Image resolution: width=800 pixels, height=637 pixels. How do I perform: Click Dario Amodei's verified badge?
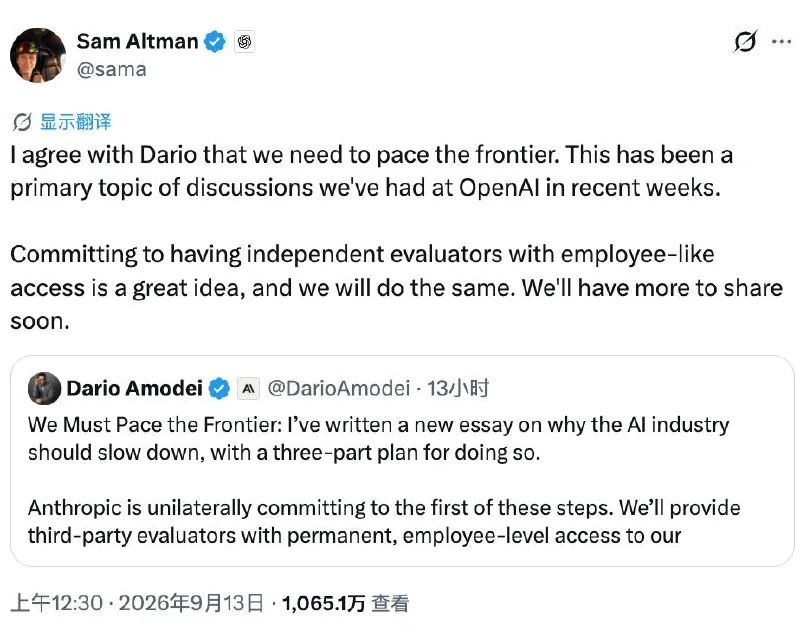(x=219, y=389)
